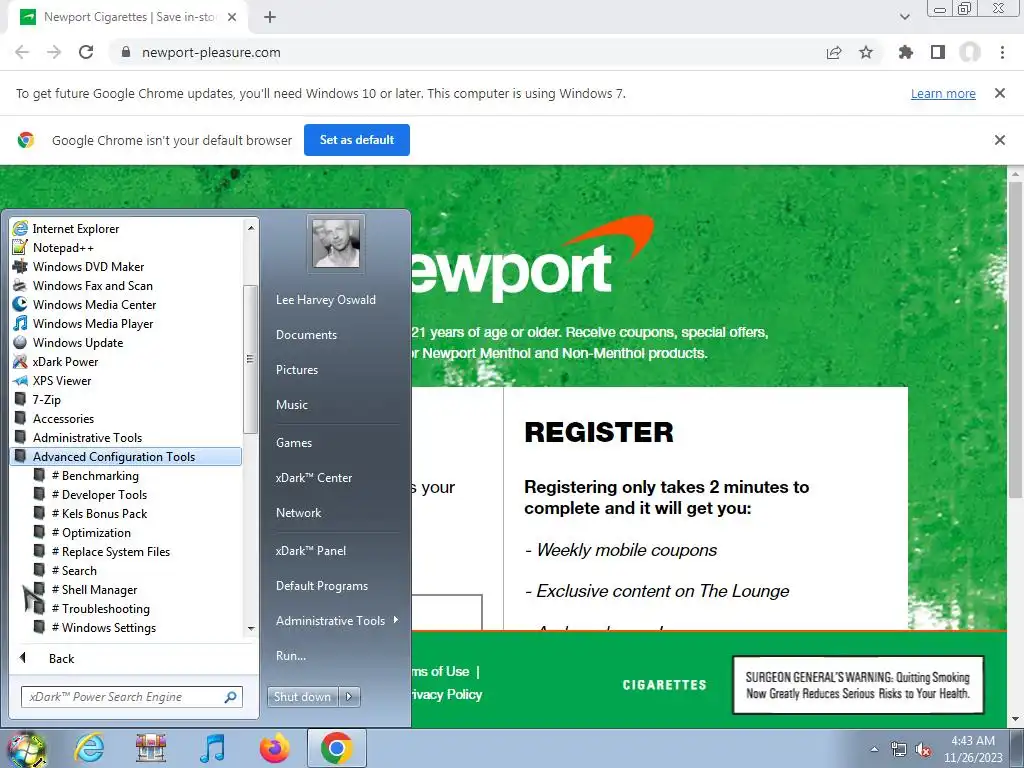Click the Set as default button
The width and height of the screenshot is (1024, 768).
357,140
